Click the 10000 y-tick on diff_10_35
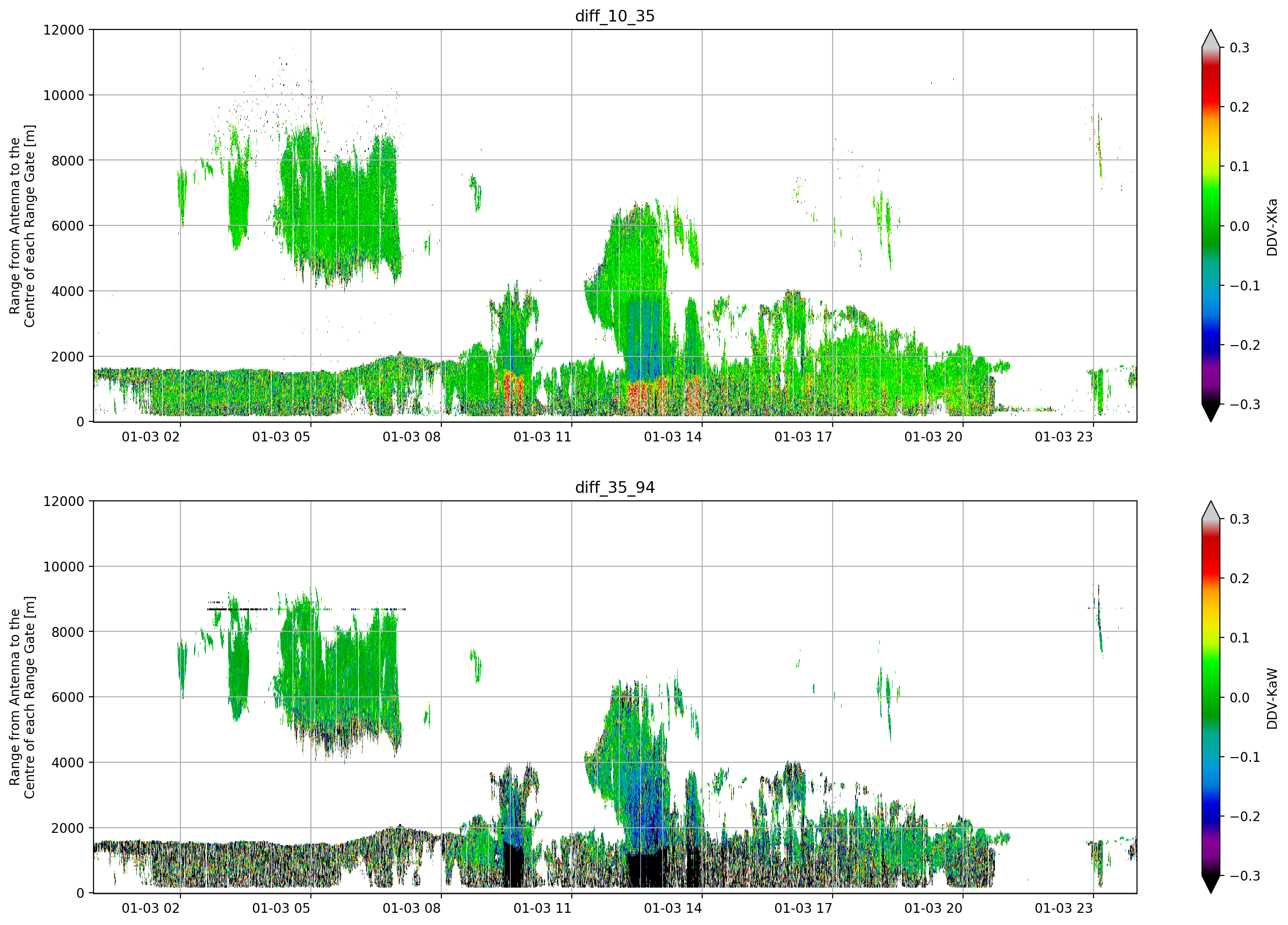Screen dimensions: 1288x925 click(64, 95)
